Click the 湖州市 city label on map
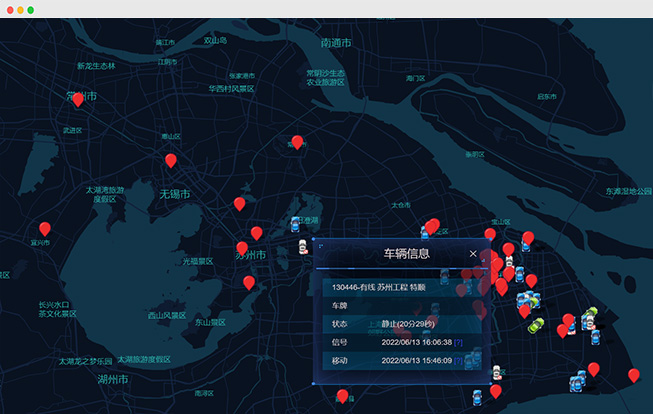Viewport: 653px width, 414px height. (x=111, y=380)
